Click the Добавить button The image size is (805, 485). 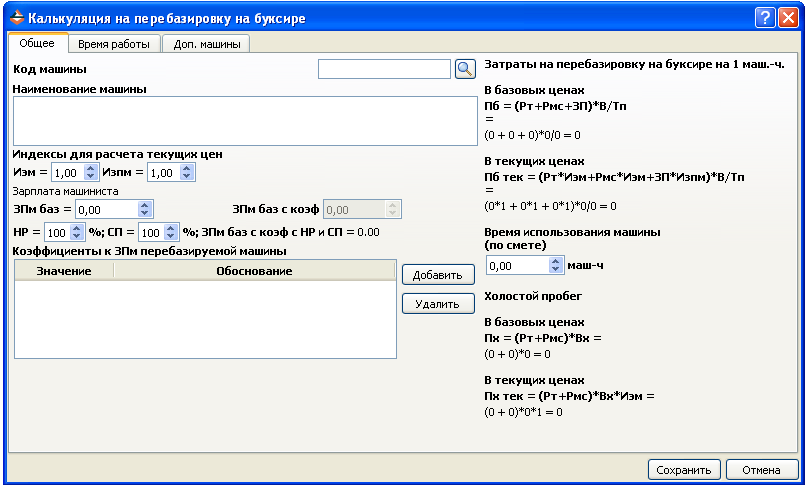click(x=438, y=275)
